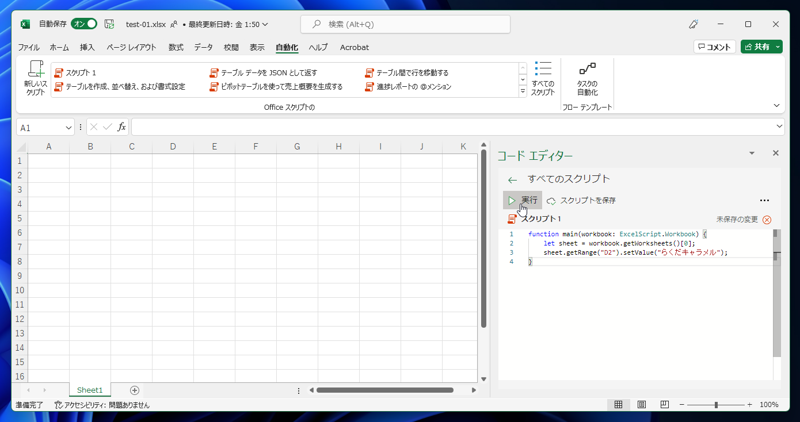Select row 2 header

[x=20, y=176]
